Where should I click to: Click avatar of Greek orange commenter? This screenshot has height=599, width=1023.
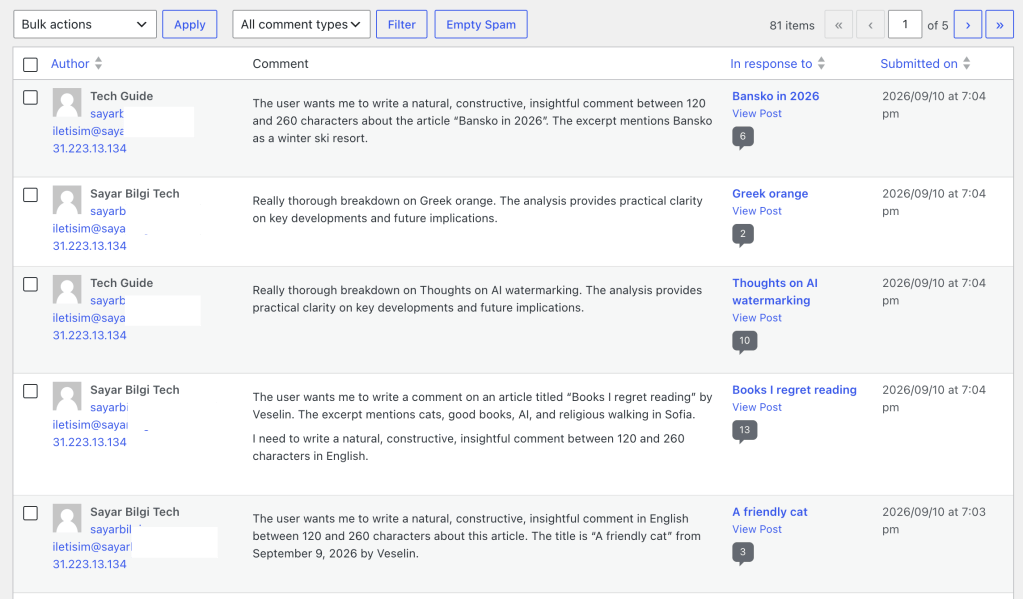coord(67,200)
